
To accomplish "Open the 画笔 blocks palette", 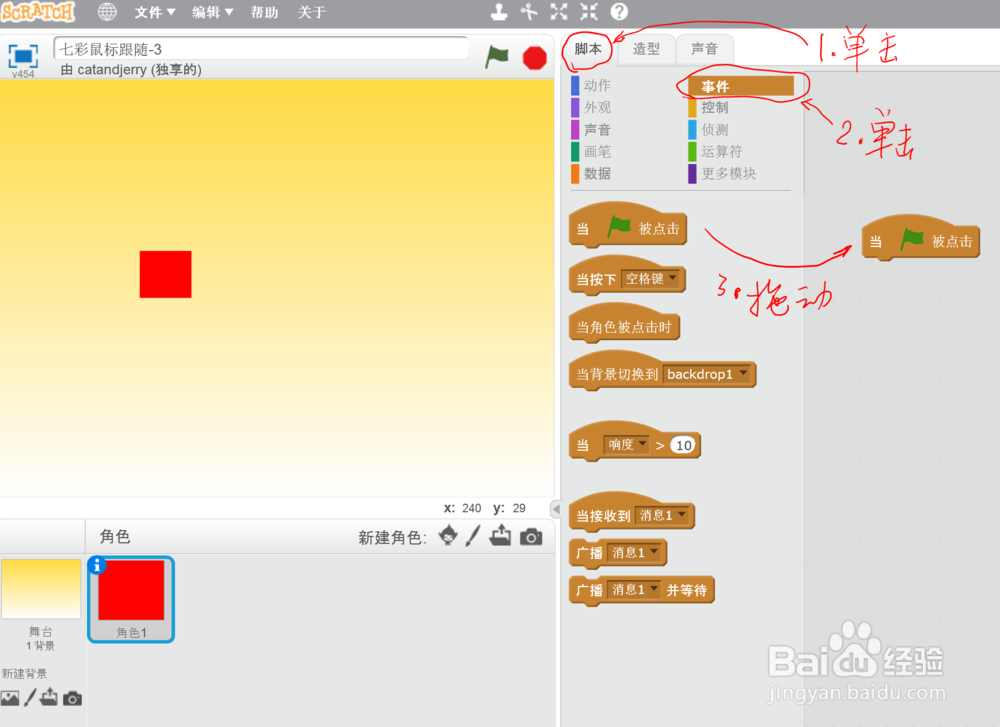I will [x=597, y=151].
